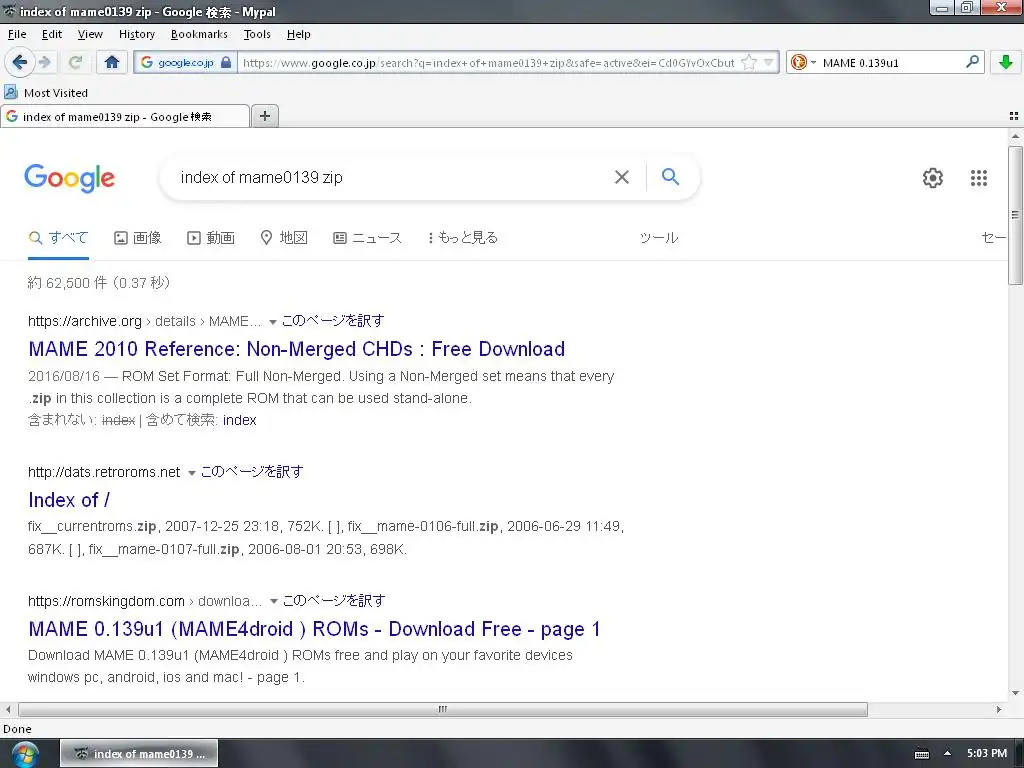This screenshot has height=768, width=1024.
Task: Click the scroll right arrow
Action: click(x=999, y=709)
